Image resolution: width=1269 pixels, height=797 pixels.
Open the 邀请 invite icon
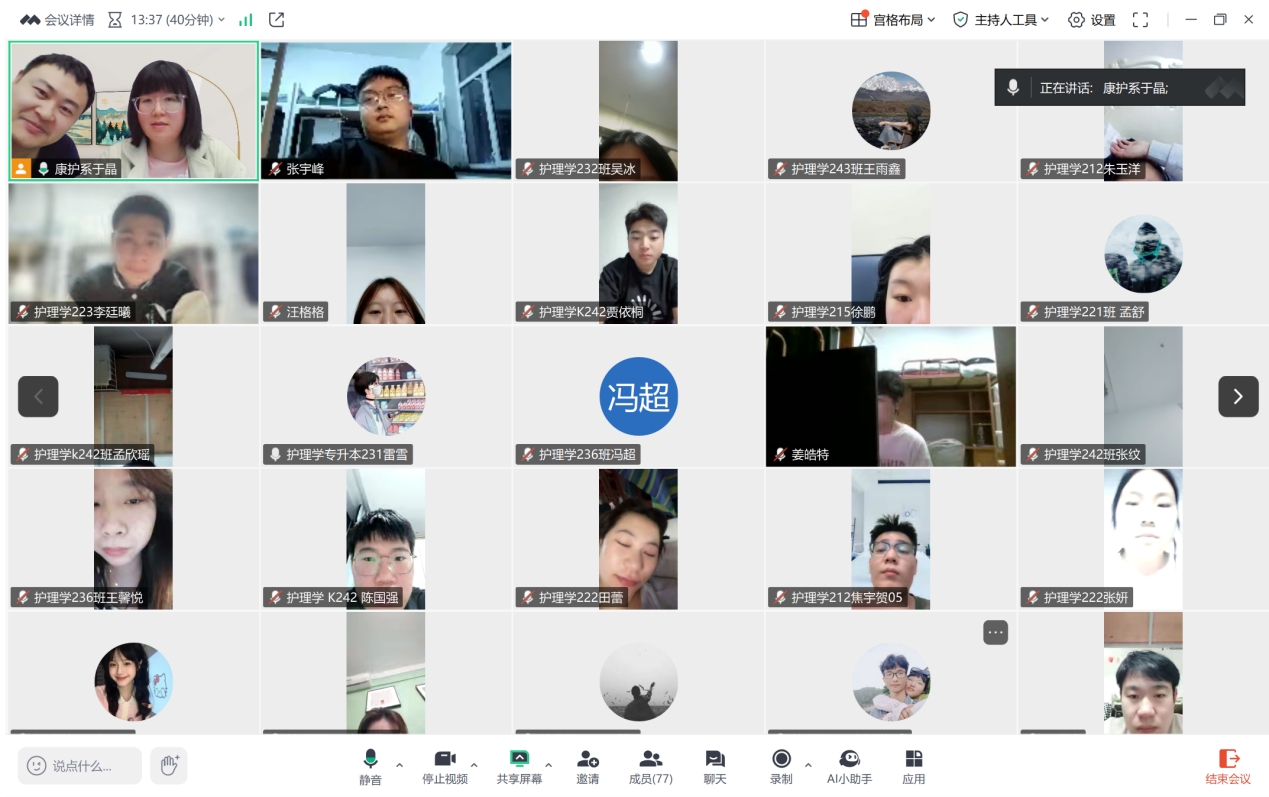point(587,765)
